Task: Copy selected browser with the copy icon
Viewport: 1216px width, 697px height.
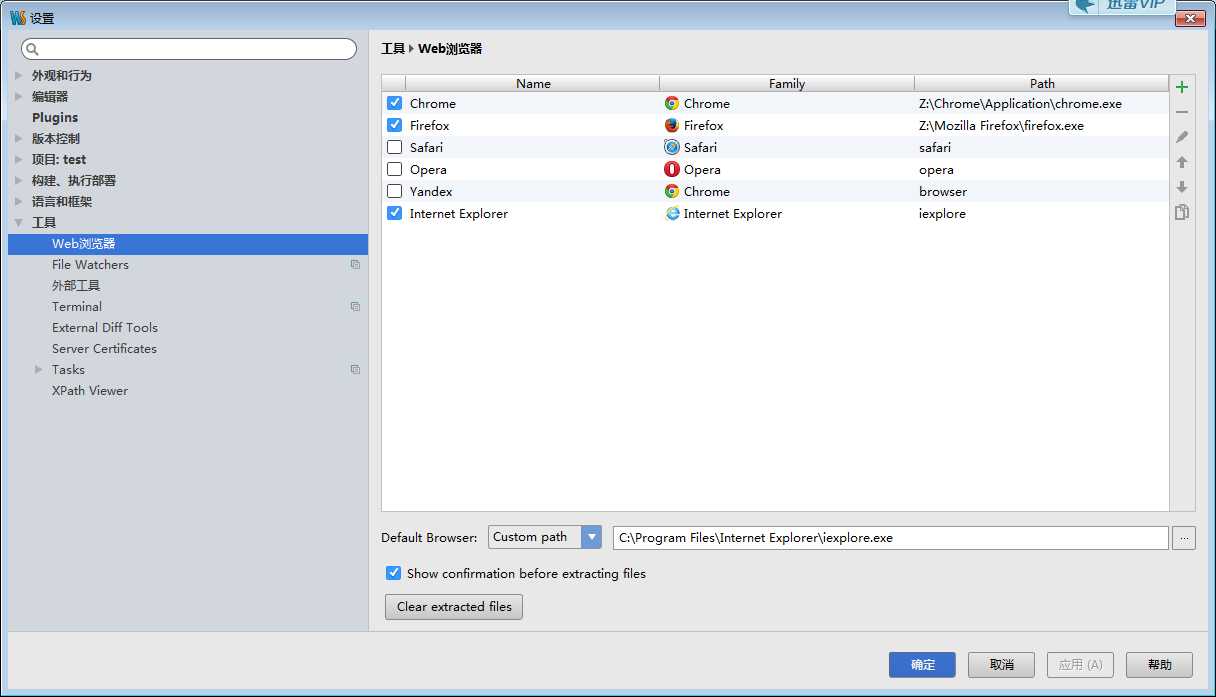Action: point(1182,212)
